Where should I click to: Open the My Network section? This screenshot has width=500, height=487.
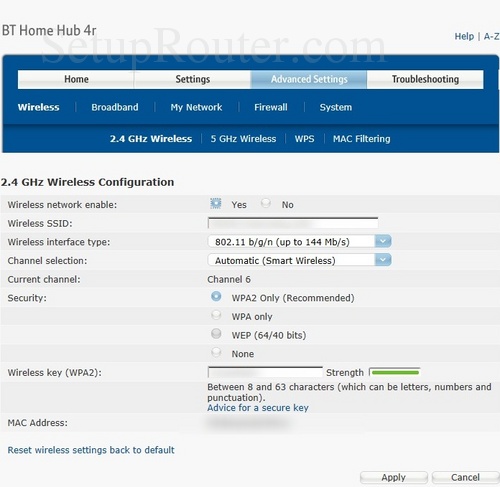click(x=196, y=107)
